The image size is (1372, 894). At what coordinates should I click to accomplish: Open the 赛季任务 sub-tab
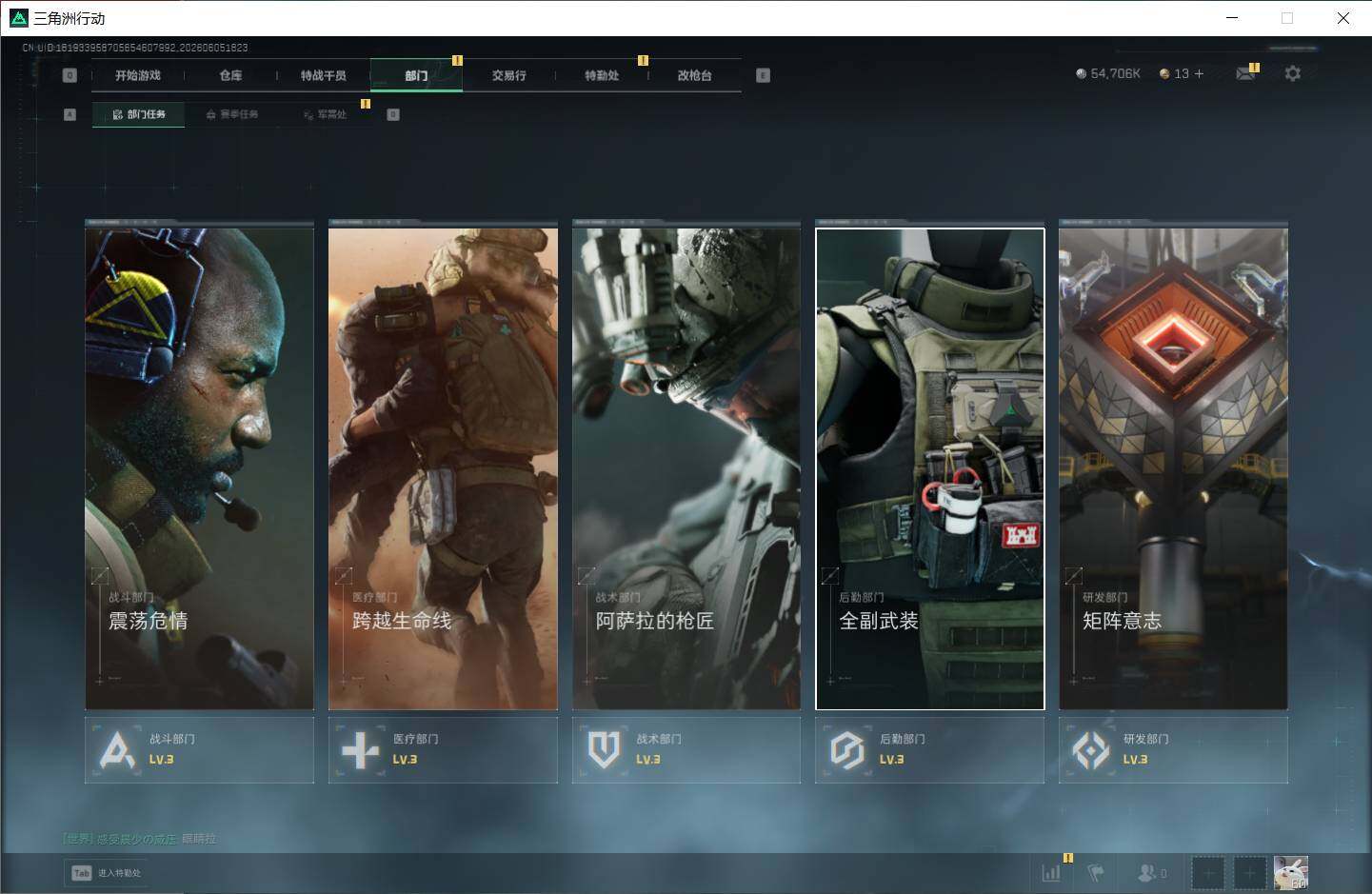(x=232, y=114)
